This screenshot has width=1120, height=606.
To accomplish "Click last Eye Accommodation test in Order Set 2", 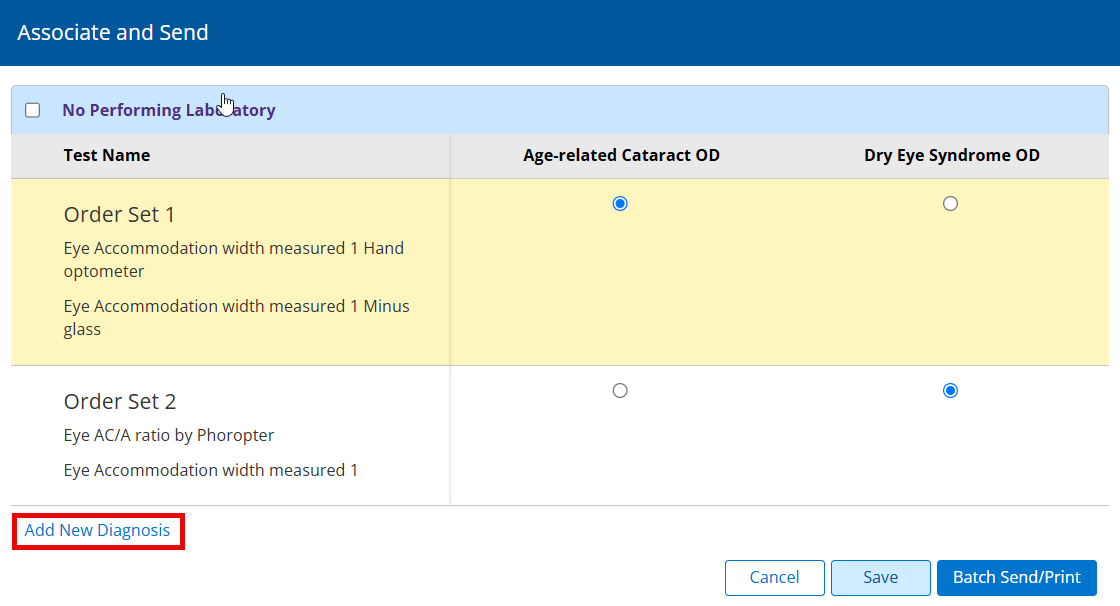I will 210,470.
